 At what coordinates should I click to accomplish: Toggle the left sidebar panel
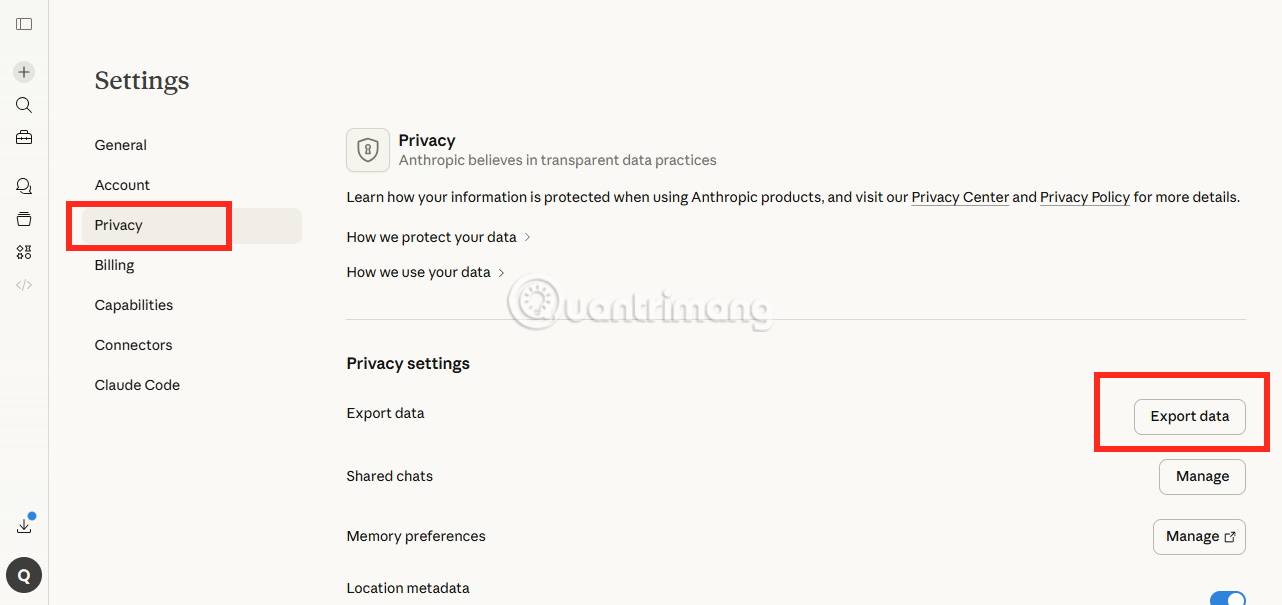(24, 24)
